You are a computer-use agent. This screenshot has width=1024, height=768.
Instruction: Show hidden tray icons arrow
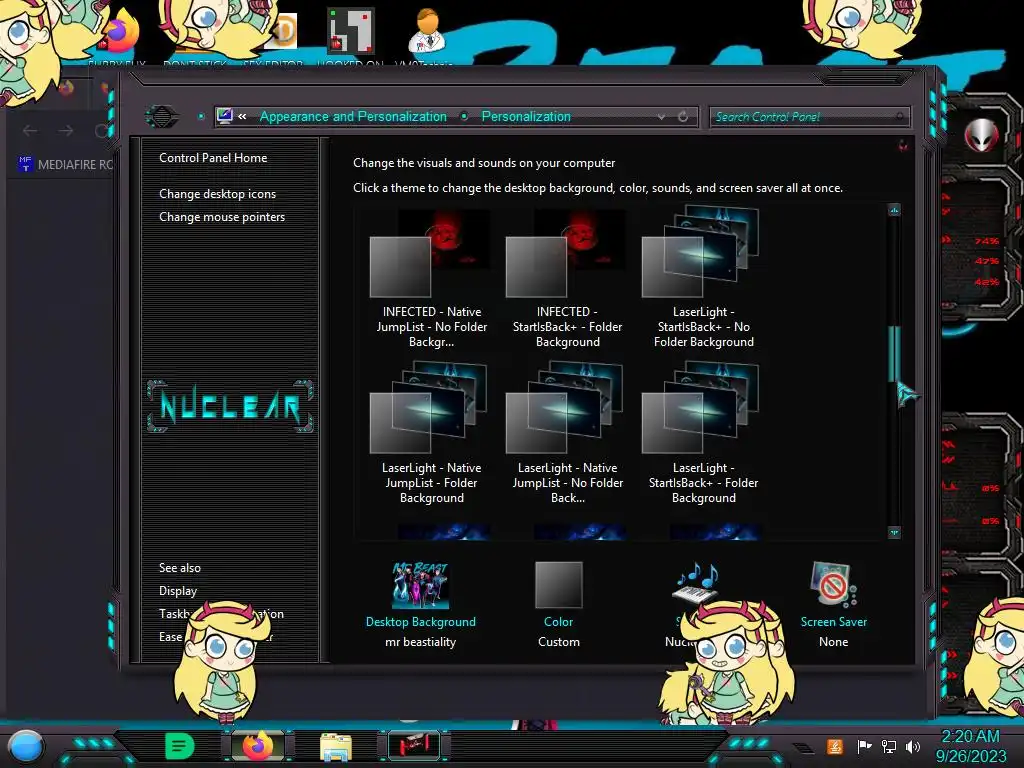(x=803, y=748)
